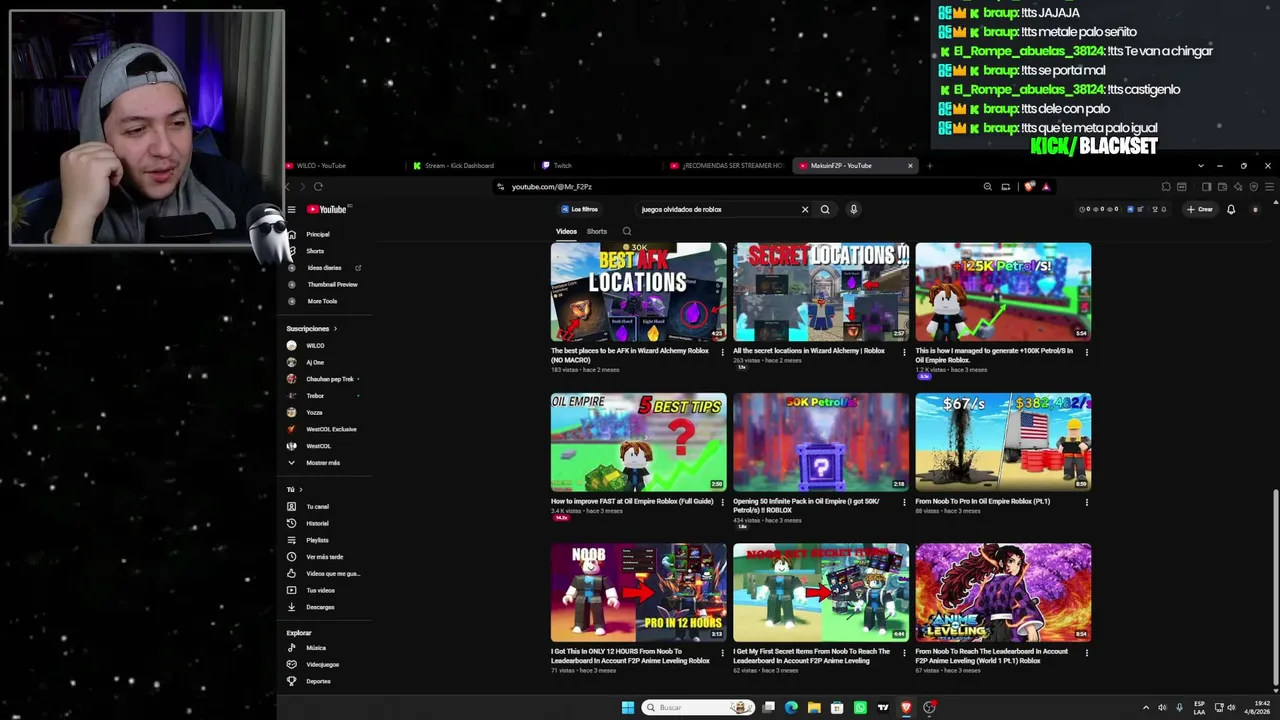The image size is (1280, 720).
Task: Click the Windows taskbar Buscar search box
Action: pyautogui.click(x=698, y=708)
